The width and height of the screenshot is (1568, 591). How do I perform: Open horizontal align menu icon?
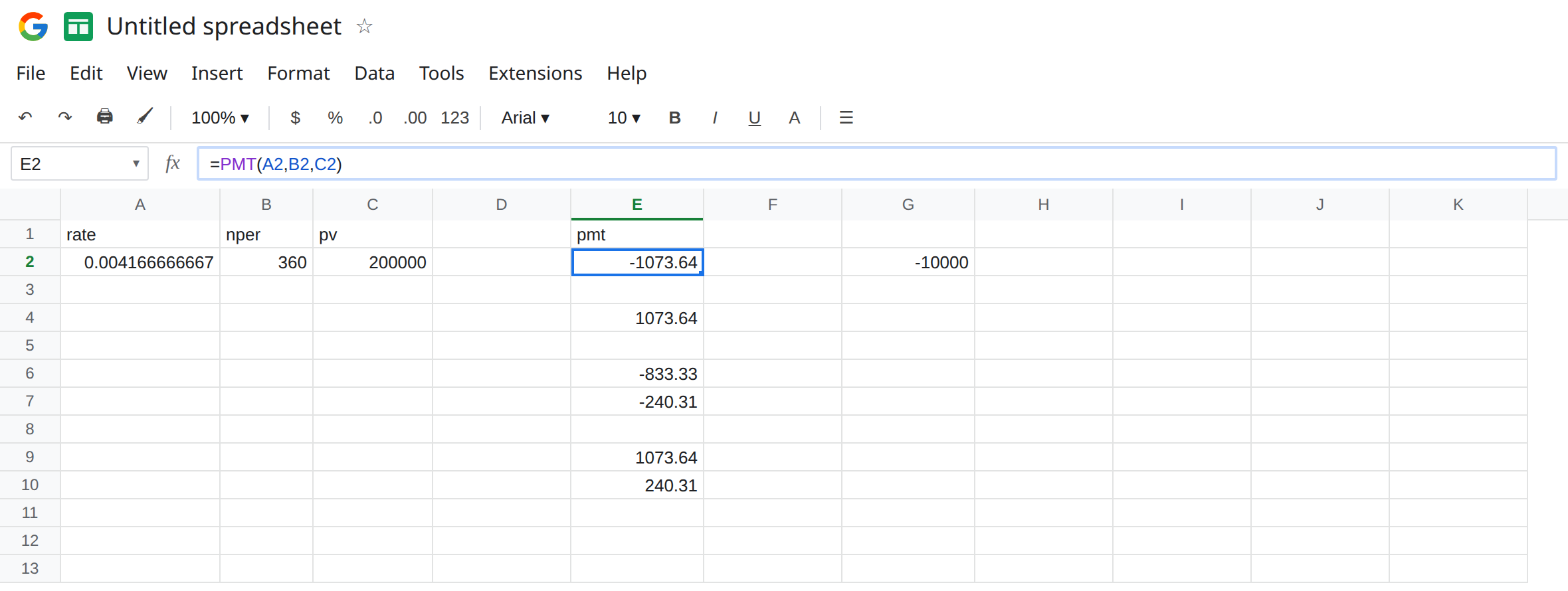click(846, 118)
